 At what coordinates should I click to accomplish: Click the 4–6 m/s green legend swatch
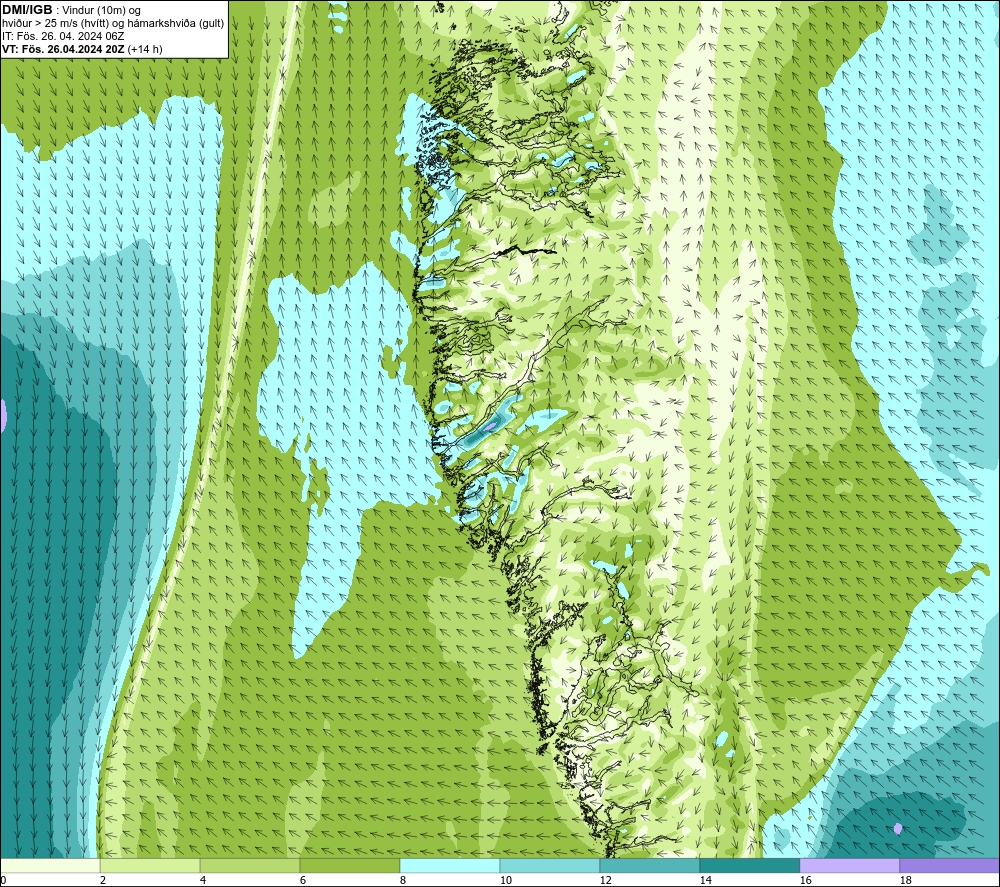click(x=250, y=865)
